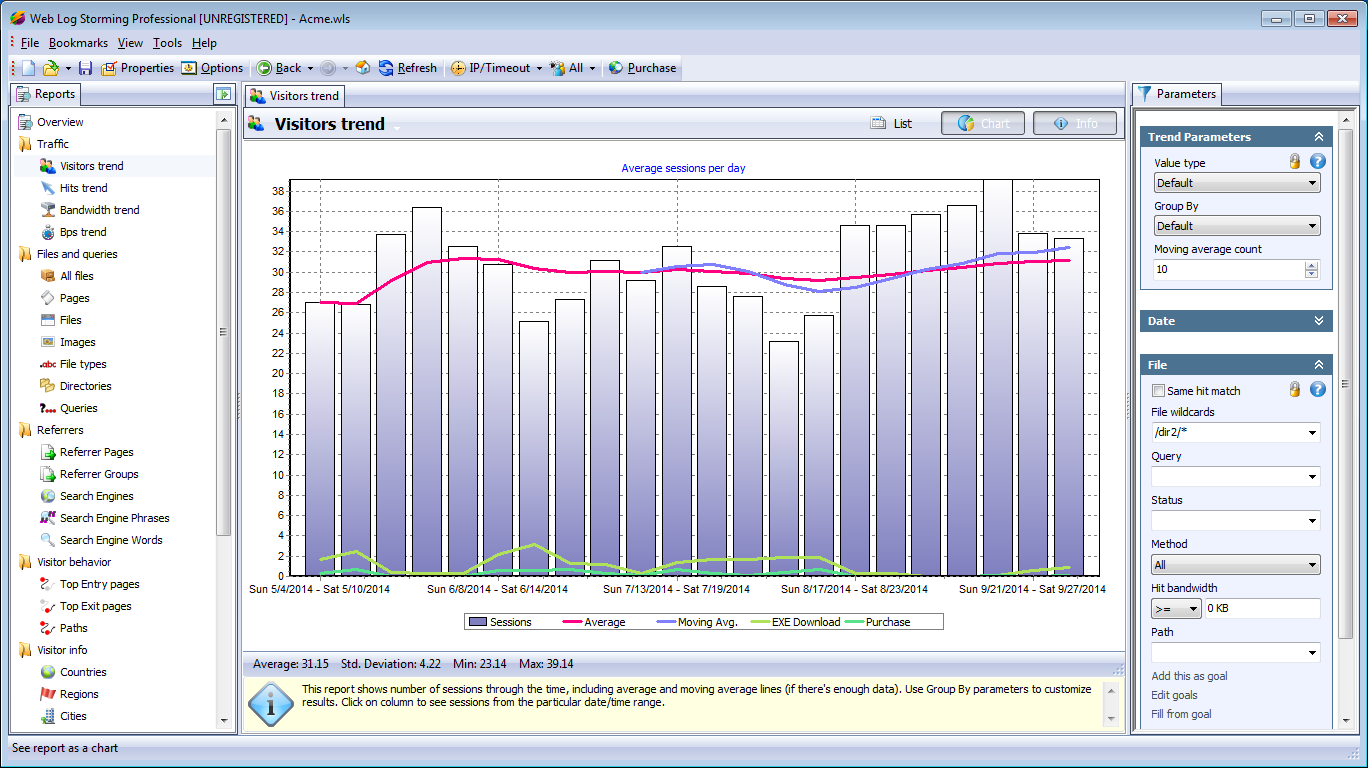Click the Fill from goal link
This screenshot has height=768, width=1368.
click(x=1181, y=714)
